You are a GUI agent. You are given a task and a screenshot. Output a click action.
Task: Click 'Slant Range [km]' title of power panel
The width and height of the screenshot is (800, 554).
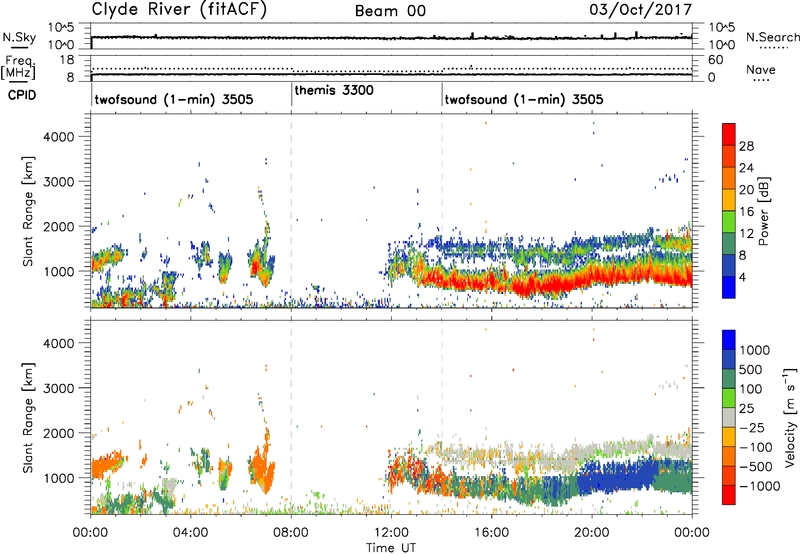coord(28,211)
